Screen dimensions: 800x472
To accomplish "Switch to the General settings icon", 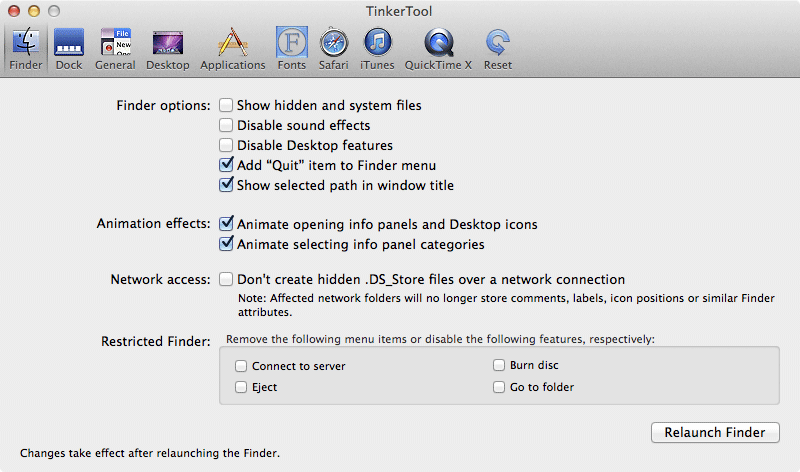I will click(x=115, y=45).
